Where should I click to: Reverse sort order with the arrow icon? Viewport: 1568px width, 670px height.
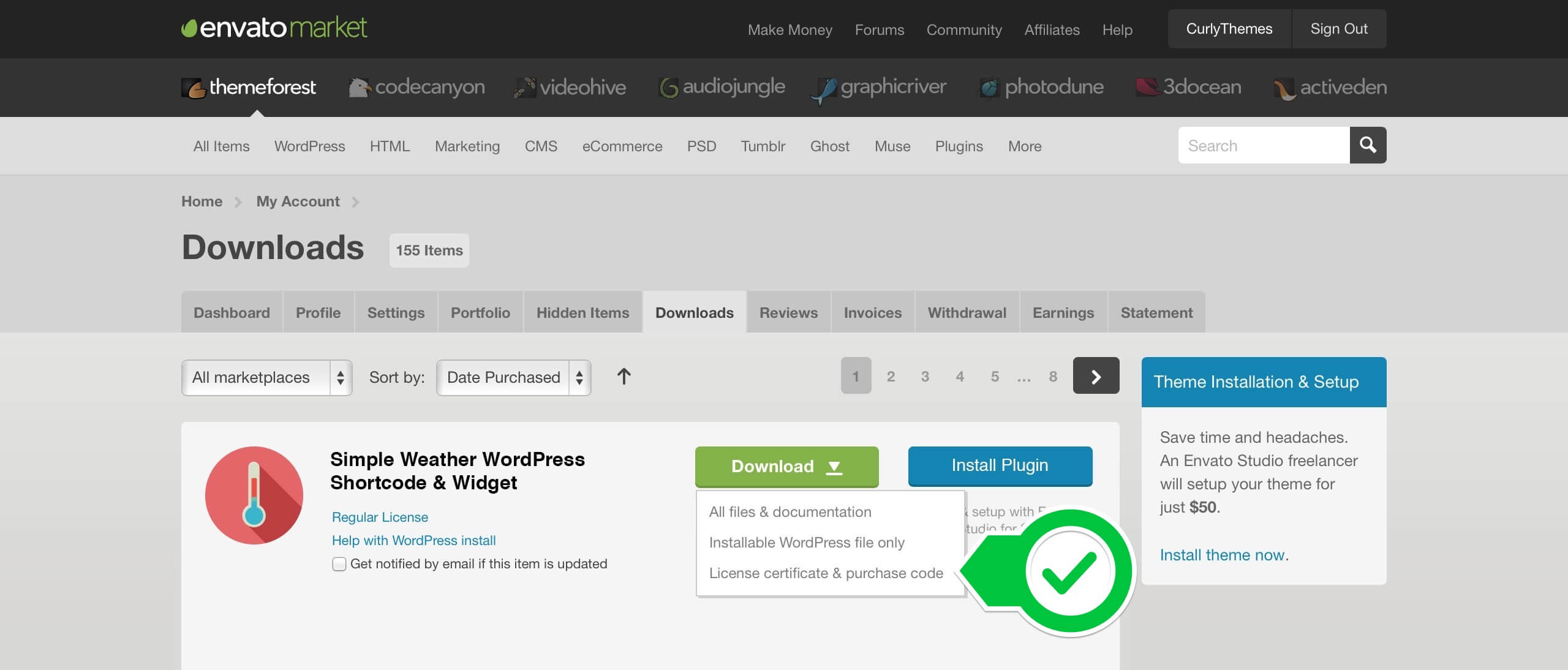pyautogui.click(x=624, y=377)
